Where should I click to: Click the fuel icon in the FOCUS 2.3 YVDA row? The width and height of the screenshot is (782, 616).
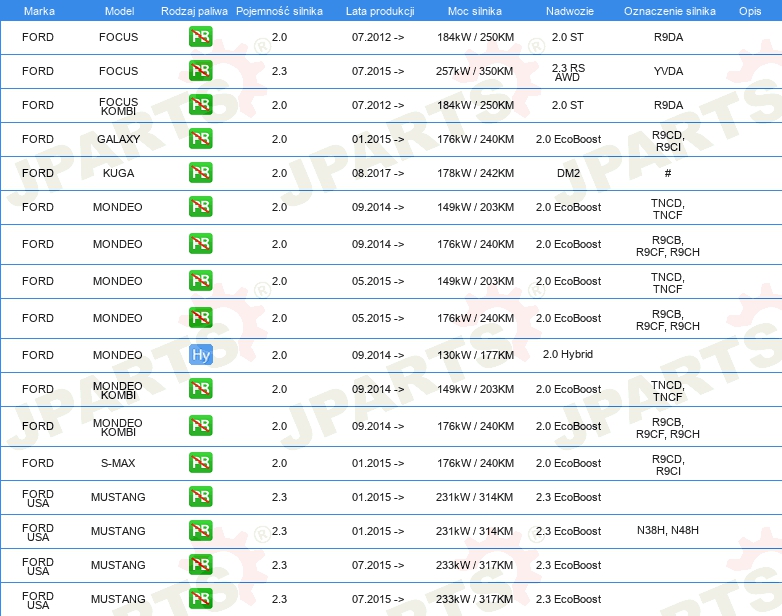pyautogui.click(x=200, y=71)
